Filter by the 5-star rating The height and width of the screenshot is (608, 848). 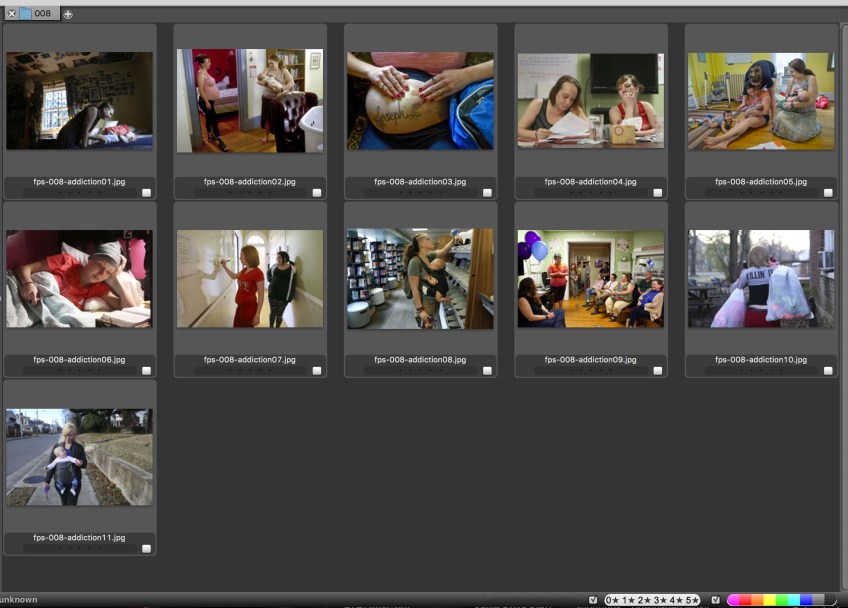pyautogui.click(x=690, y=600)
